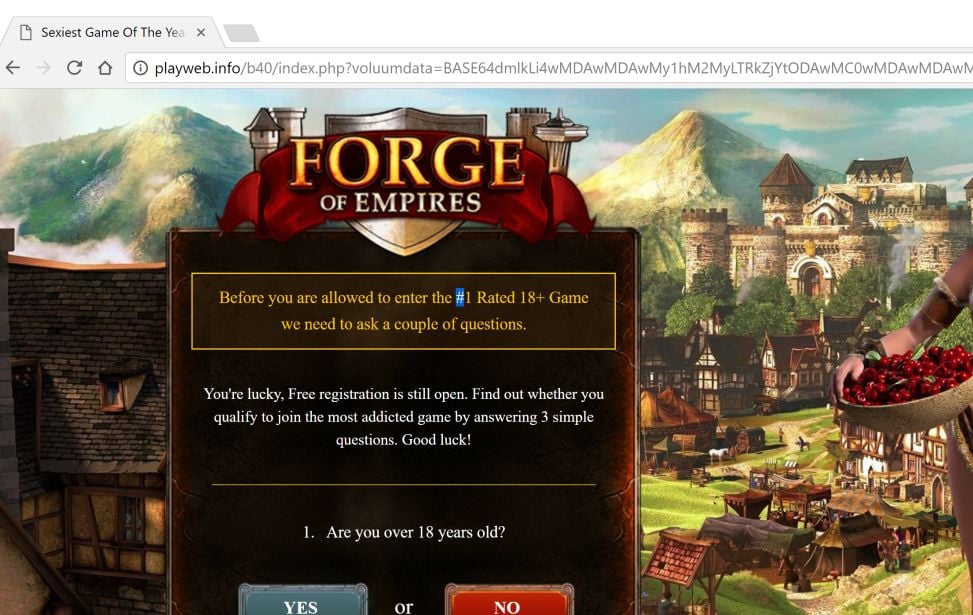This screenshot has height=615, width=973.
Task: Answer NO to the age question
Action: click(509, 603)
